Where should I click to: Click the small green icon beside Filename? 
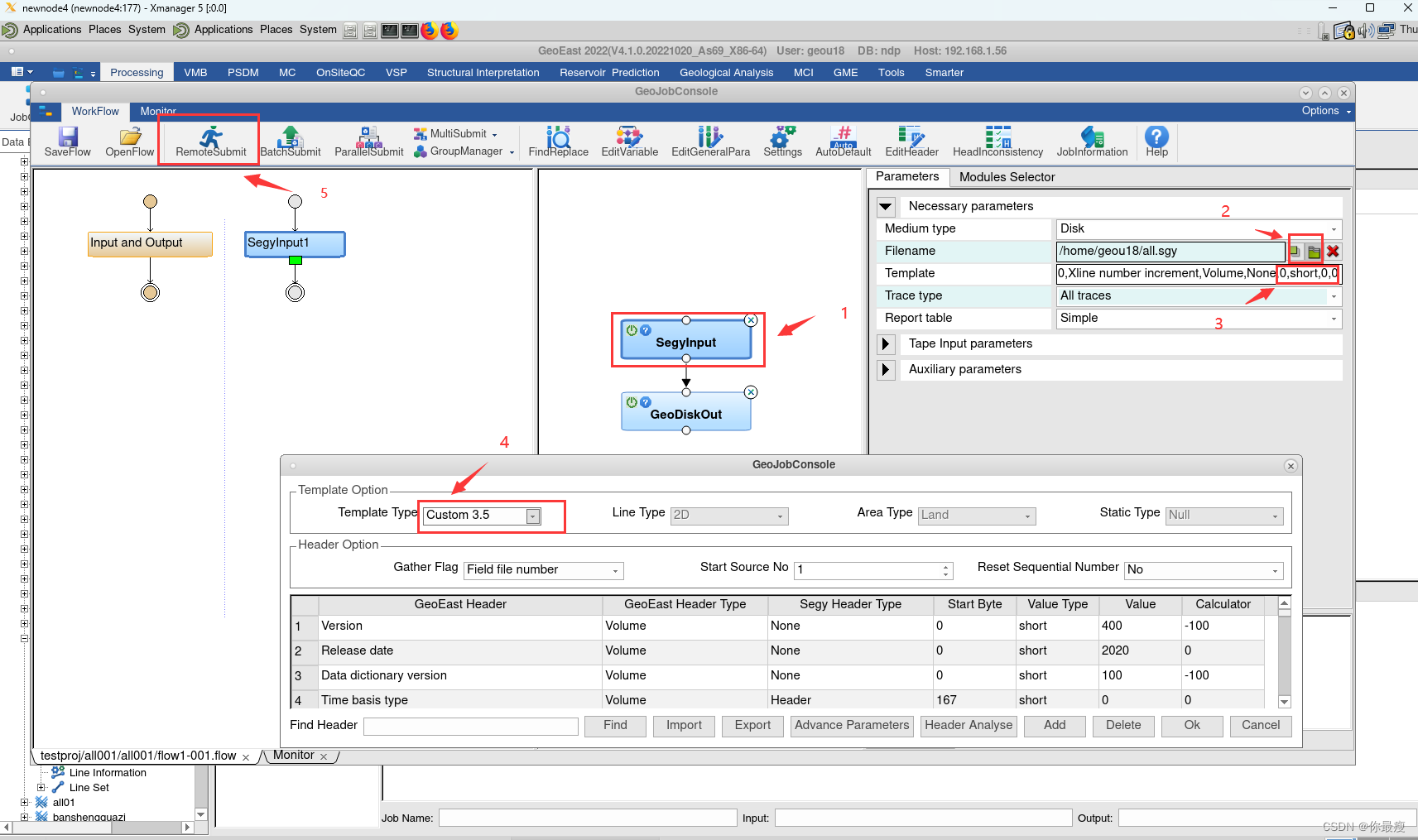click(1295, 252)
